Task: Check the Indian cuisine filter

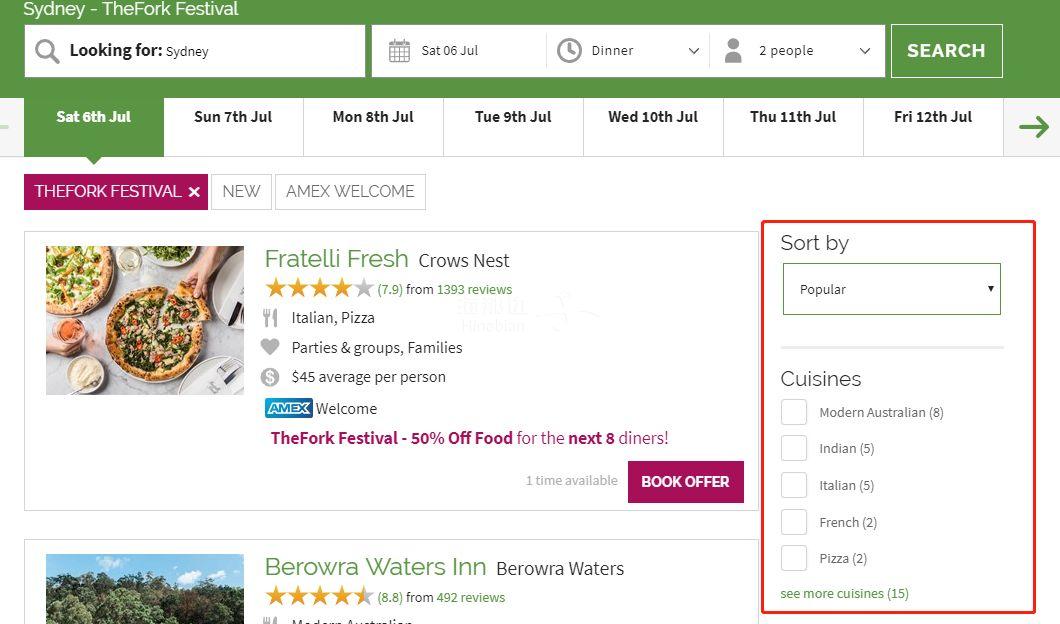Action: coord(794,448)
